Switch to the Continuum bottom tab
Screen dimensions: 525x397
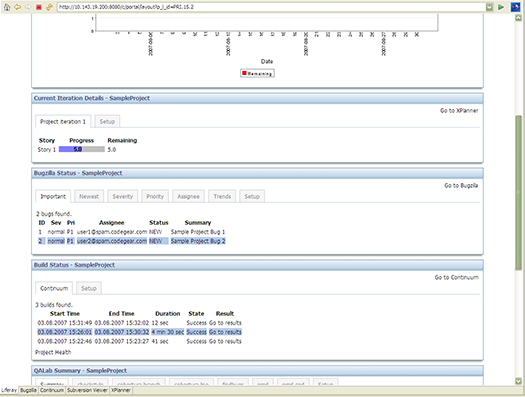52,390
